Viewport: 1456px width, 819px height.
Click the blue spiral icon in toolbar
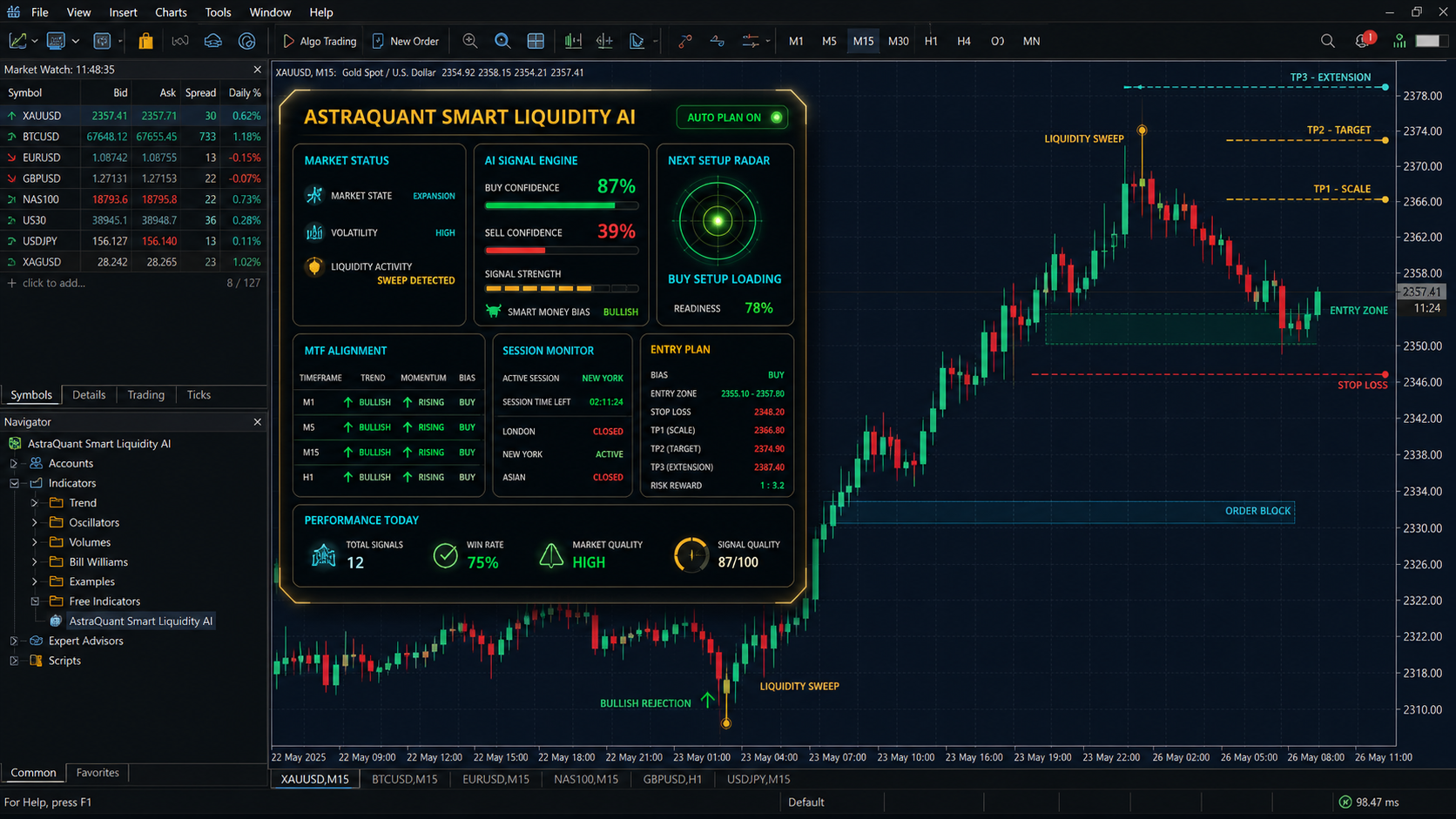click(x=247, y=41)
